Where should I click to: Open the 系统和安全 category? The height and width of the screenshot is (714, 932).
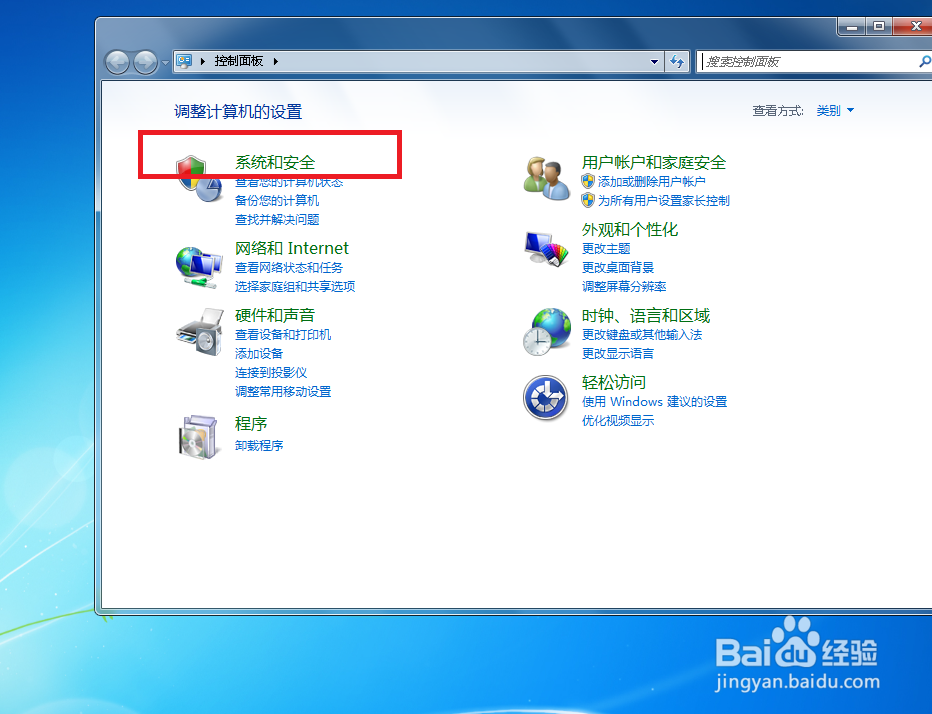[x=275, y=162]
